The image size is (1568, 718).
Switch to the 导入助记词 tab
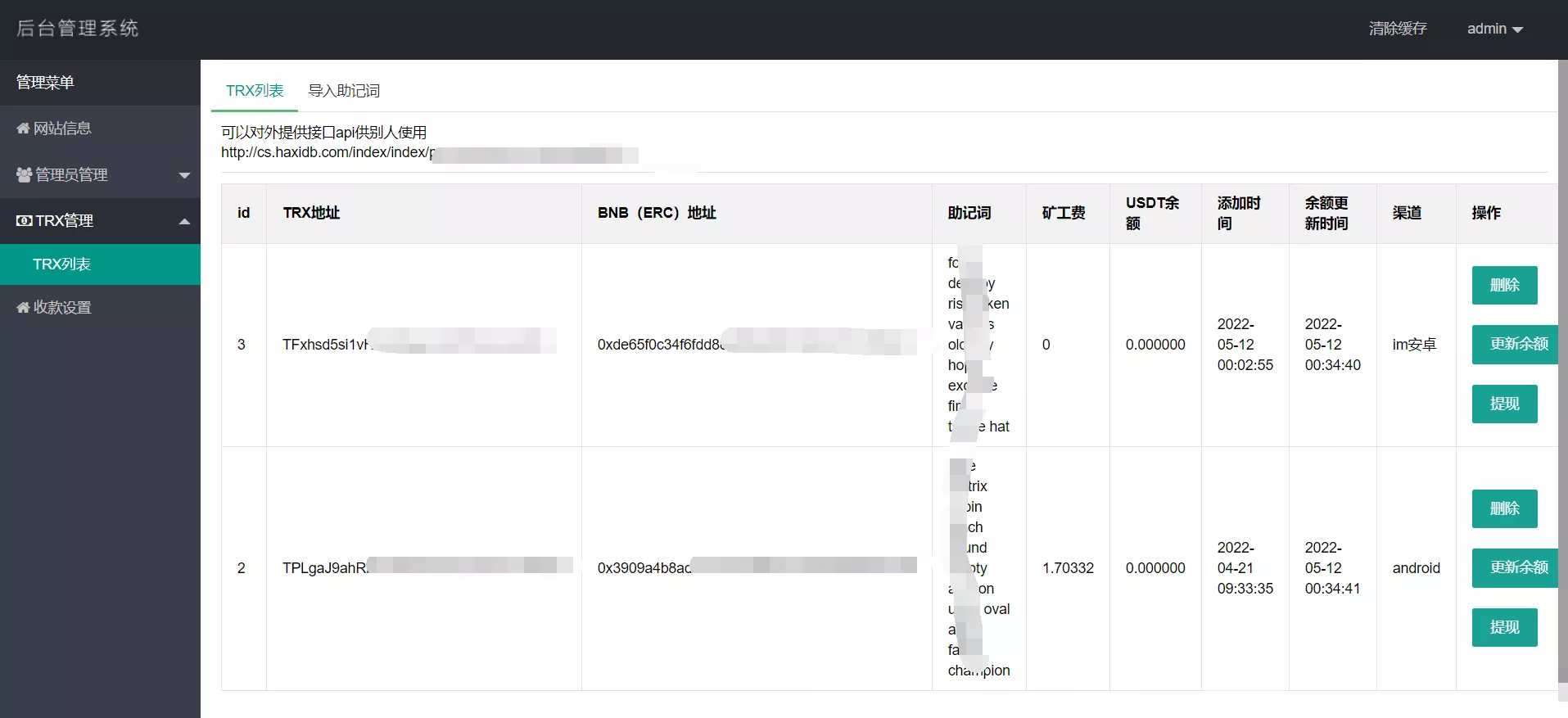coord(344,91)
